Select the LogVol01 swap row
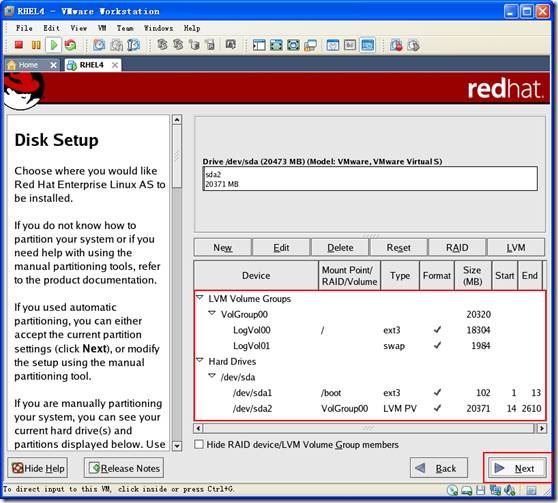Viewport: 558px width, 503px height. (370, 346)
